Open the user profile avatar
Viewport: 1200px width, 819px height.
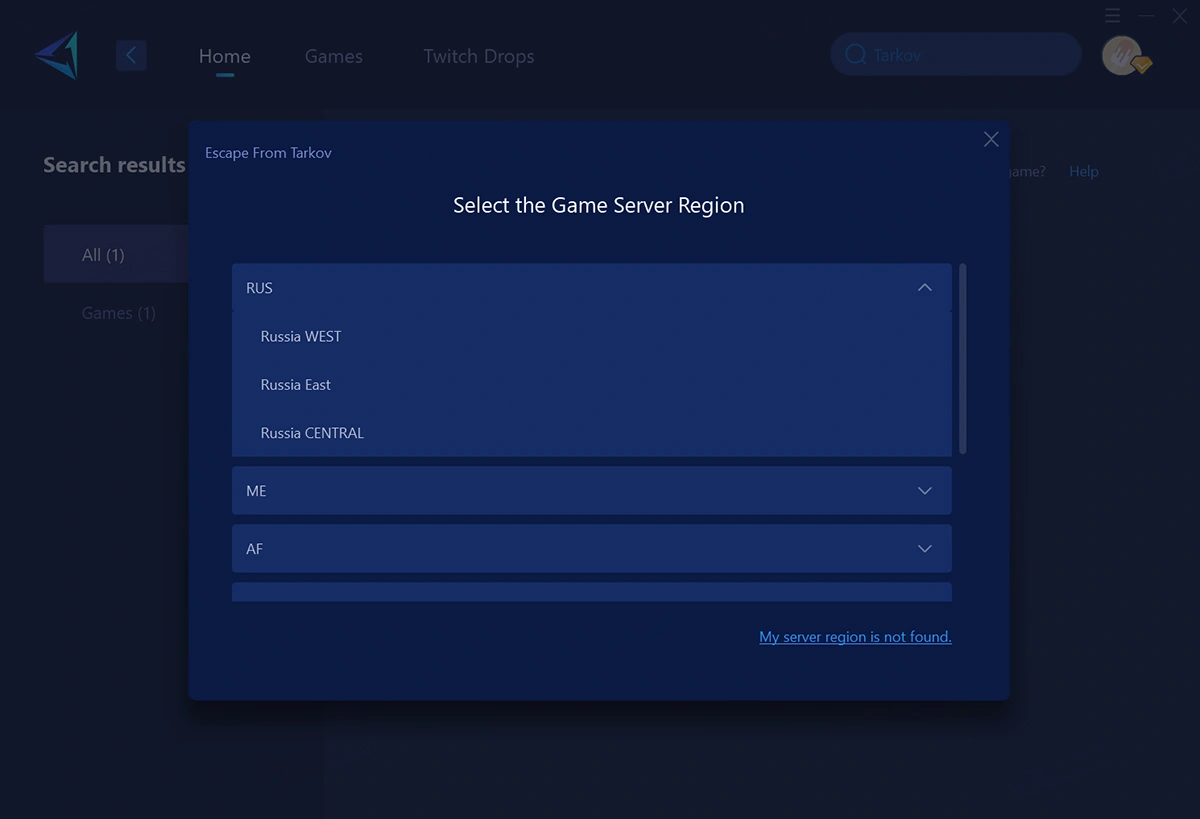click(x=1122, y=56)
